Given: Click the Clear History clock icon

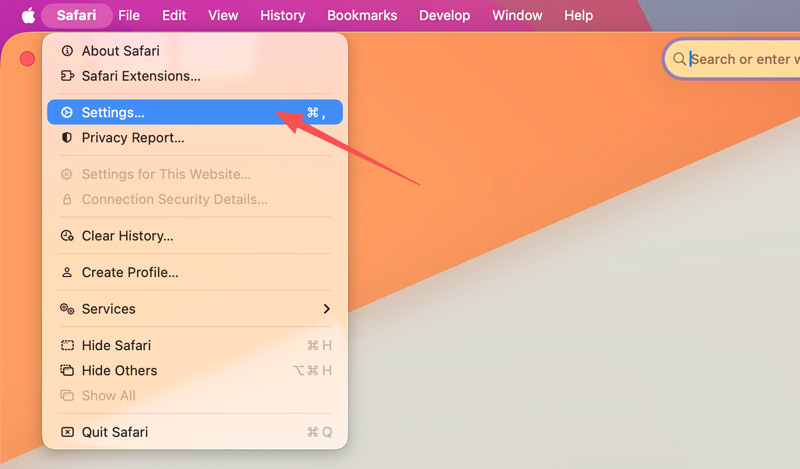Looking at the screenshot, I should [x=67, y=236].
